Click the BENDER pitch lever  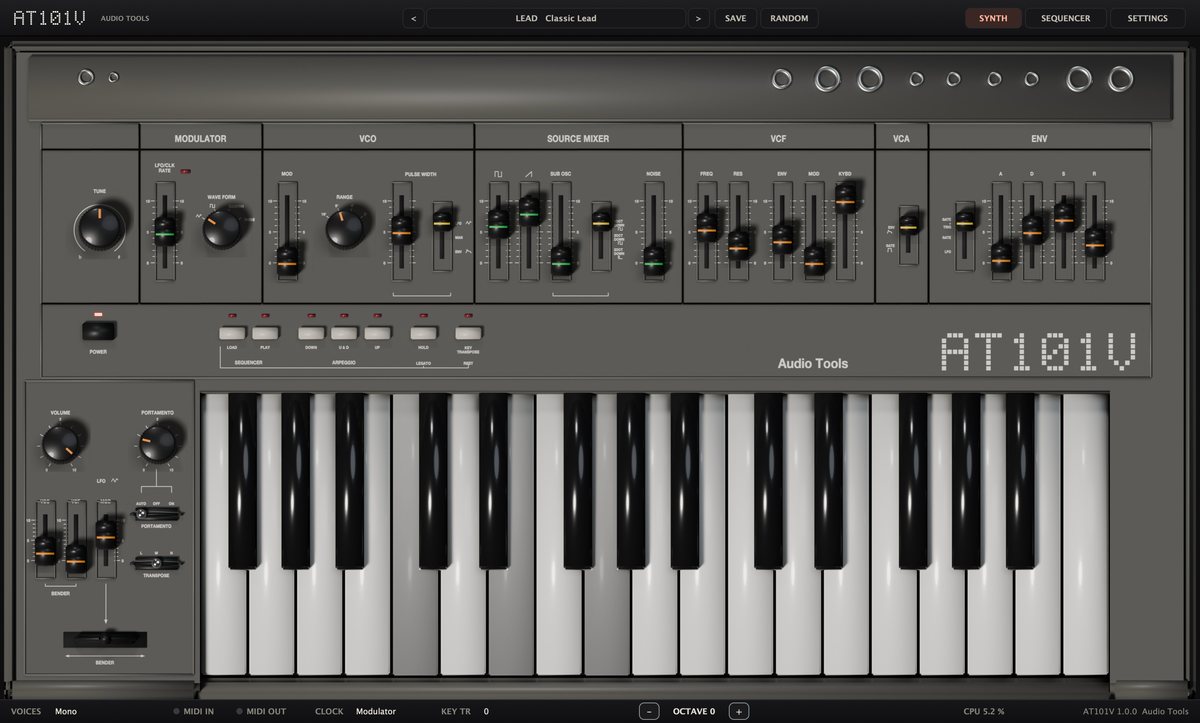click(x=104, y=639)
